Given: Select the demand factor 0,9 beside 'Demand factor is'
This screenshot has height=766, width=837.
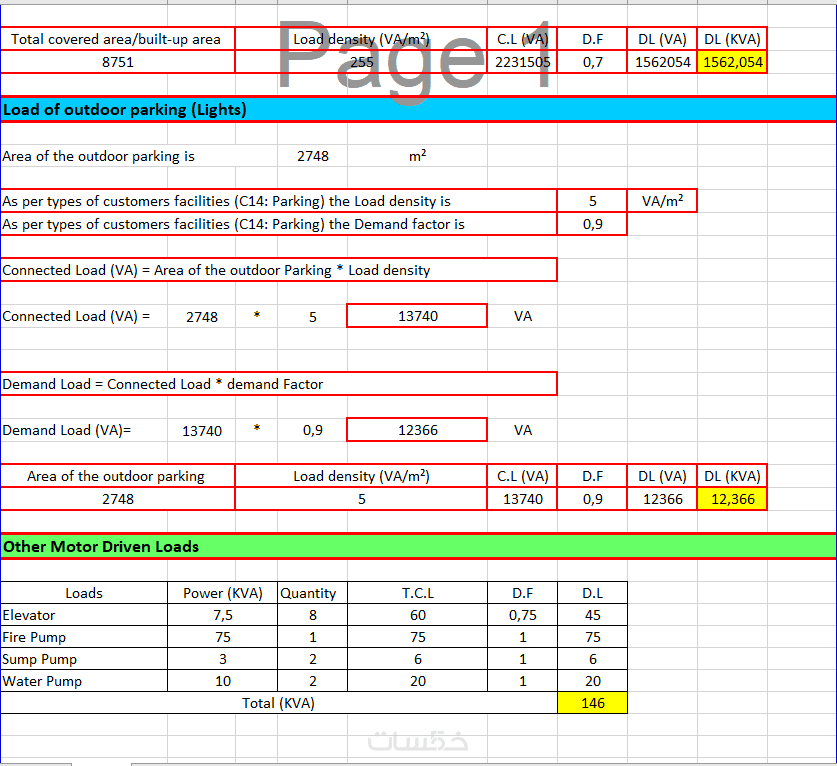Looking at the screenshot, I should coord(593,224).
